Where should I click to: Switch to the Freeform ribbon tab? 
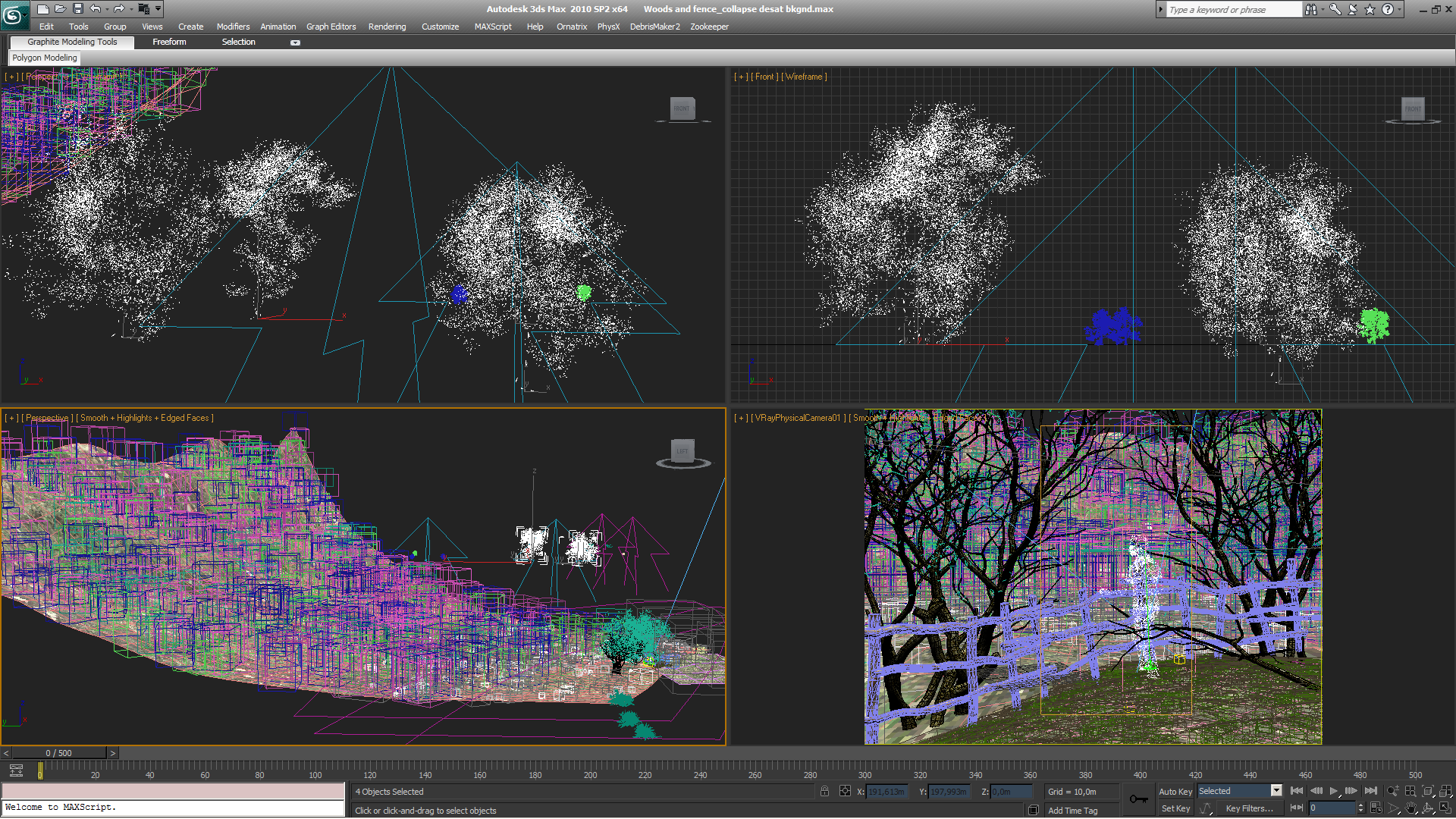[169, 42]
